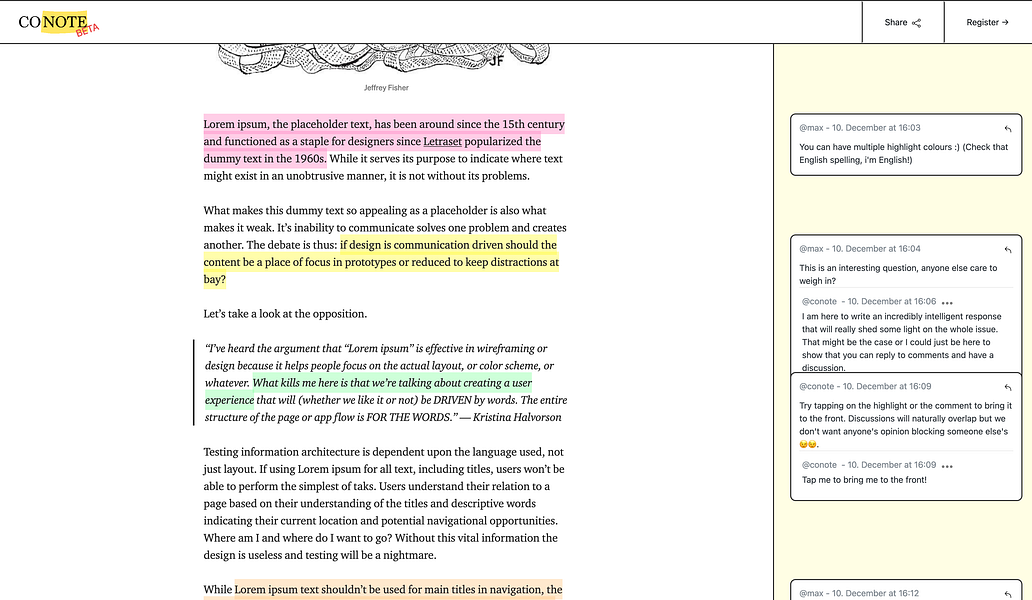Reply to max's 16:03 comment
The height and width of the screenshot is (600, 1032).
coord(1008,129)
